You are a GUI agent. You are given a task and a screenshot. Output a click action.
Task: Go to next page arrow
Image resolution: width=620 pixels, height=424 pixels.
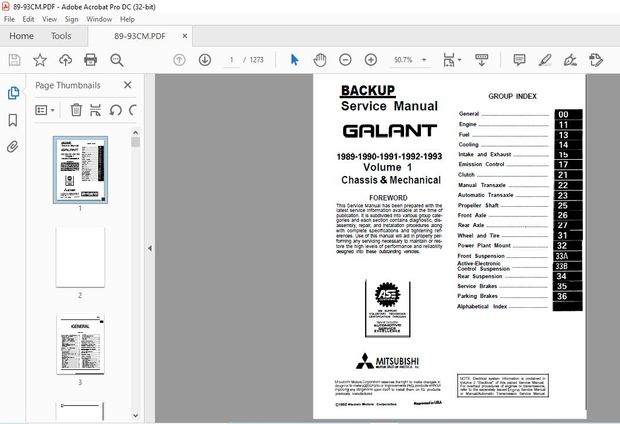[x=205, y=60]
